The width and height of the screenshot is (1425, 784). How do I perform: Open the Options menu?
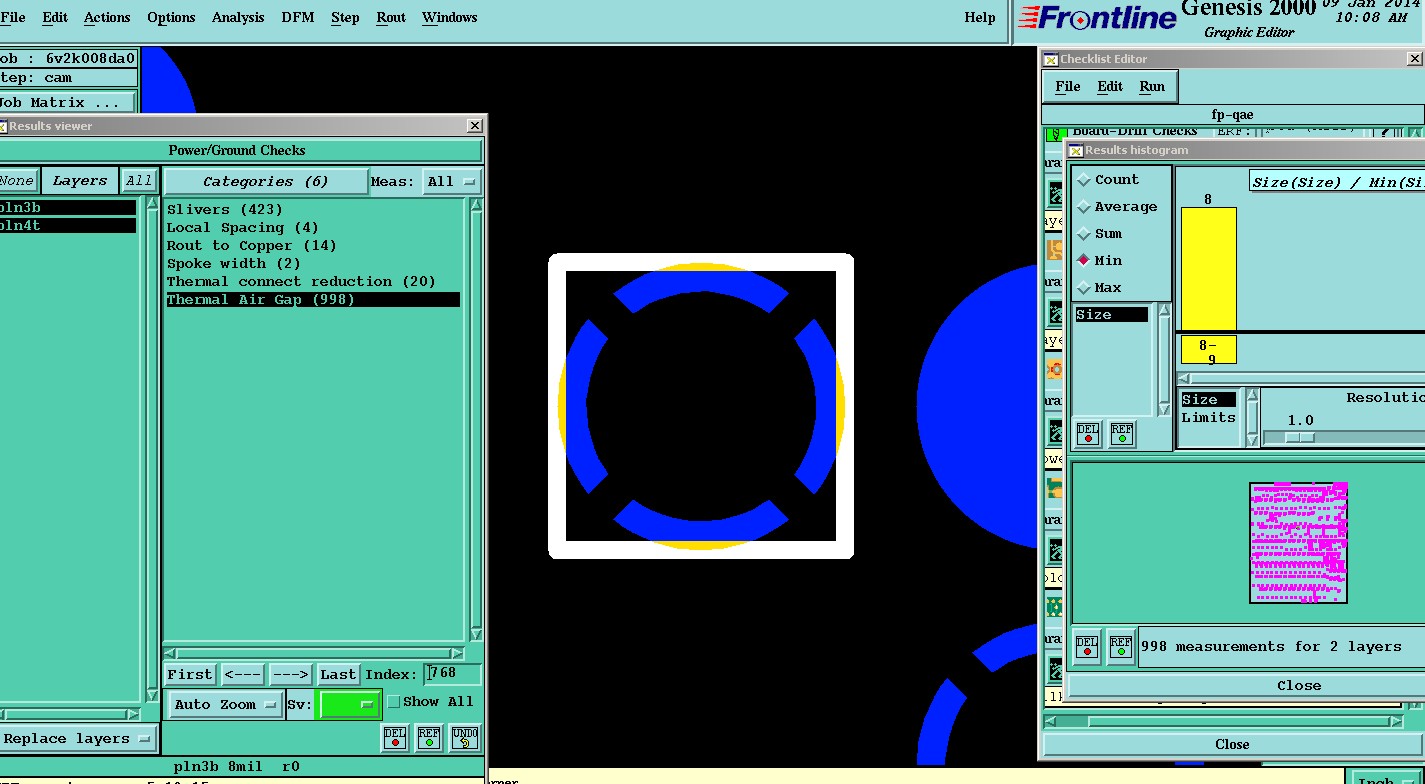(x=171, y=17)
